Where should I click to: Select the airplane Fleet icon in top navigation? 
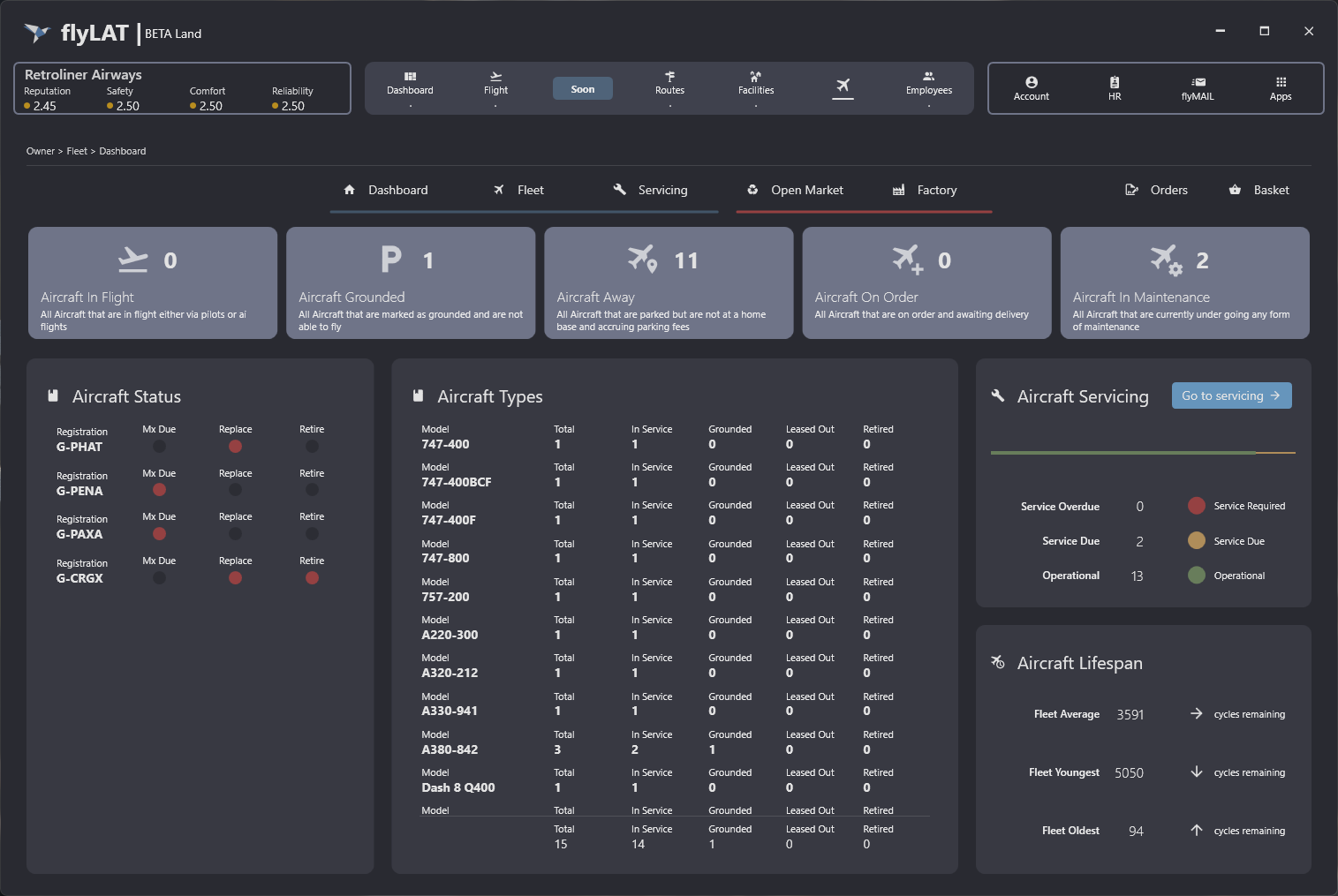point(843,86)
